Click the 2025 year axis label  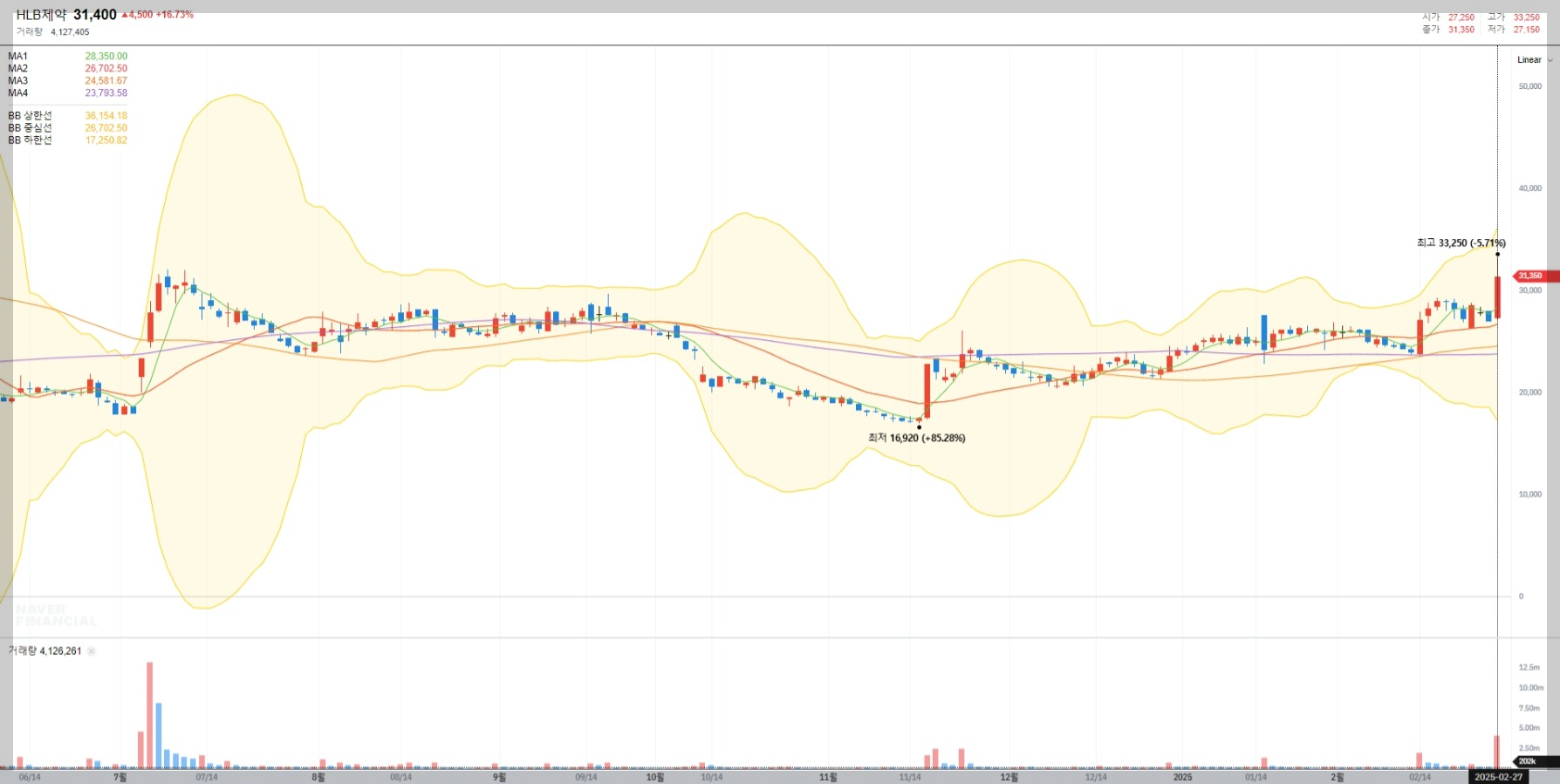(1183, 777)
